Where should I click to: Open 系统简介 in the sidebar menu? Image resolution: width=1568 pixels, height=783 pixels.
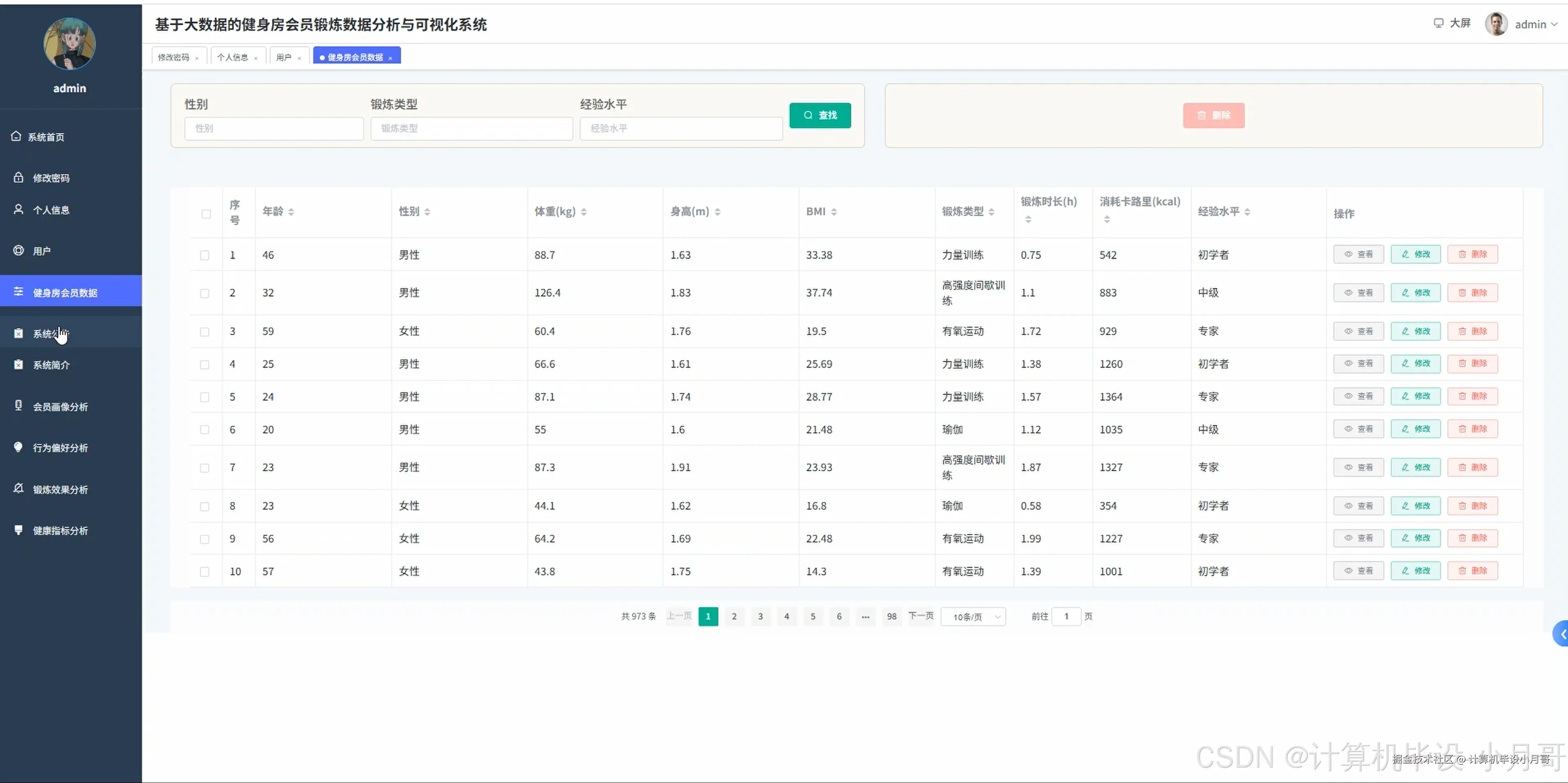click(71, 365)
